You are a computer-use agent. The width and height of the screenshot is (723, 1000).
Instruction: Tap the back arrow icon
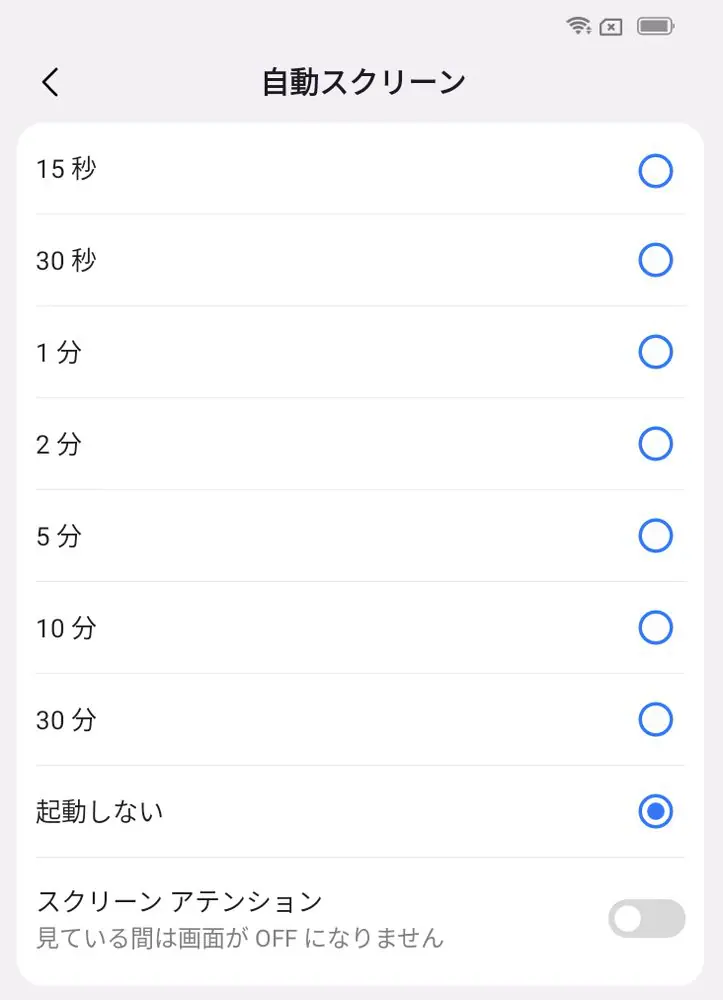[51, 82]
